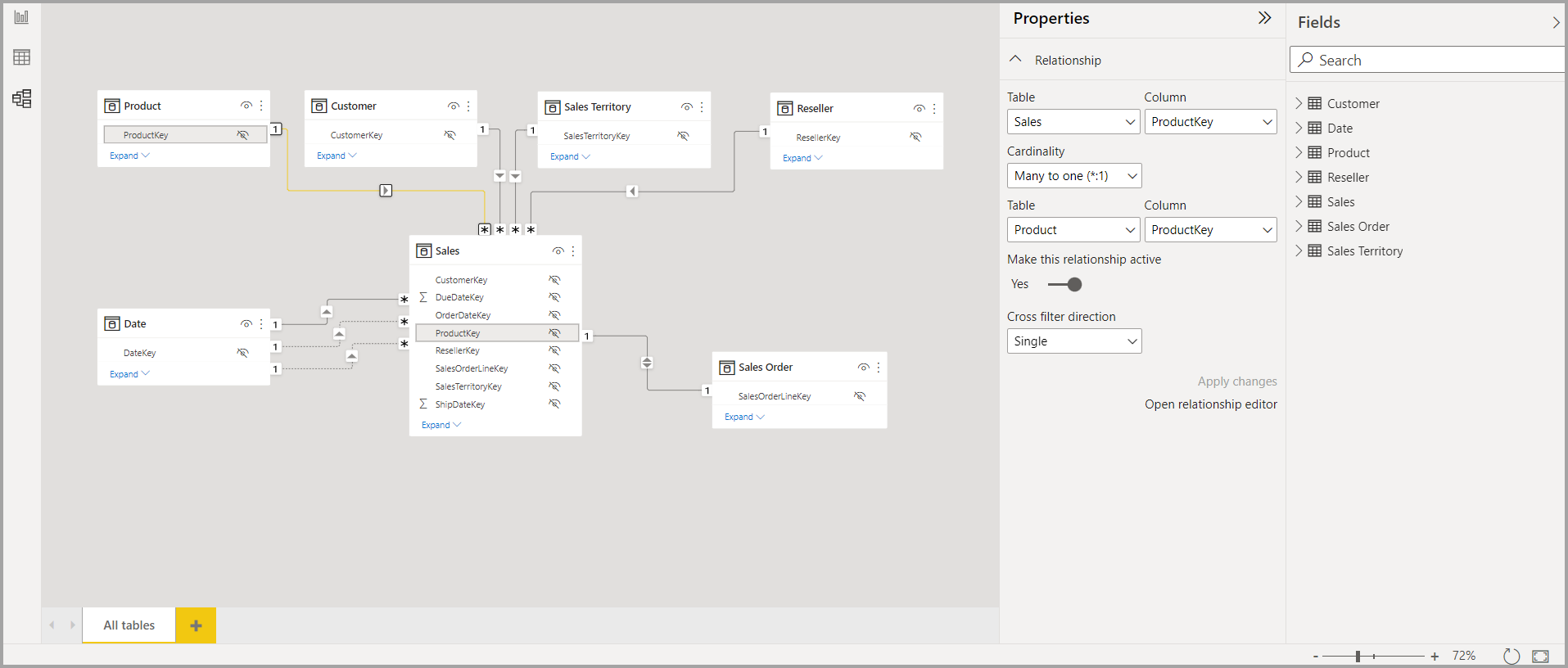Switch to Report view icon
Screen dimensions: 1568x668
click(x=22, y=17)
